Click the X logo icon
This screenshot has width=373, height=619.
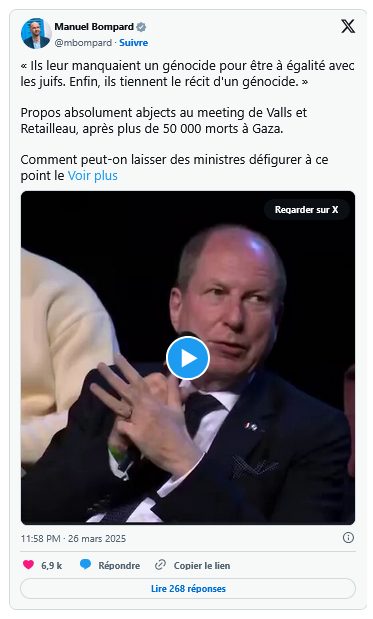pyautogui.click(x=348, y=26)
